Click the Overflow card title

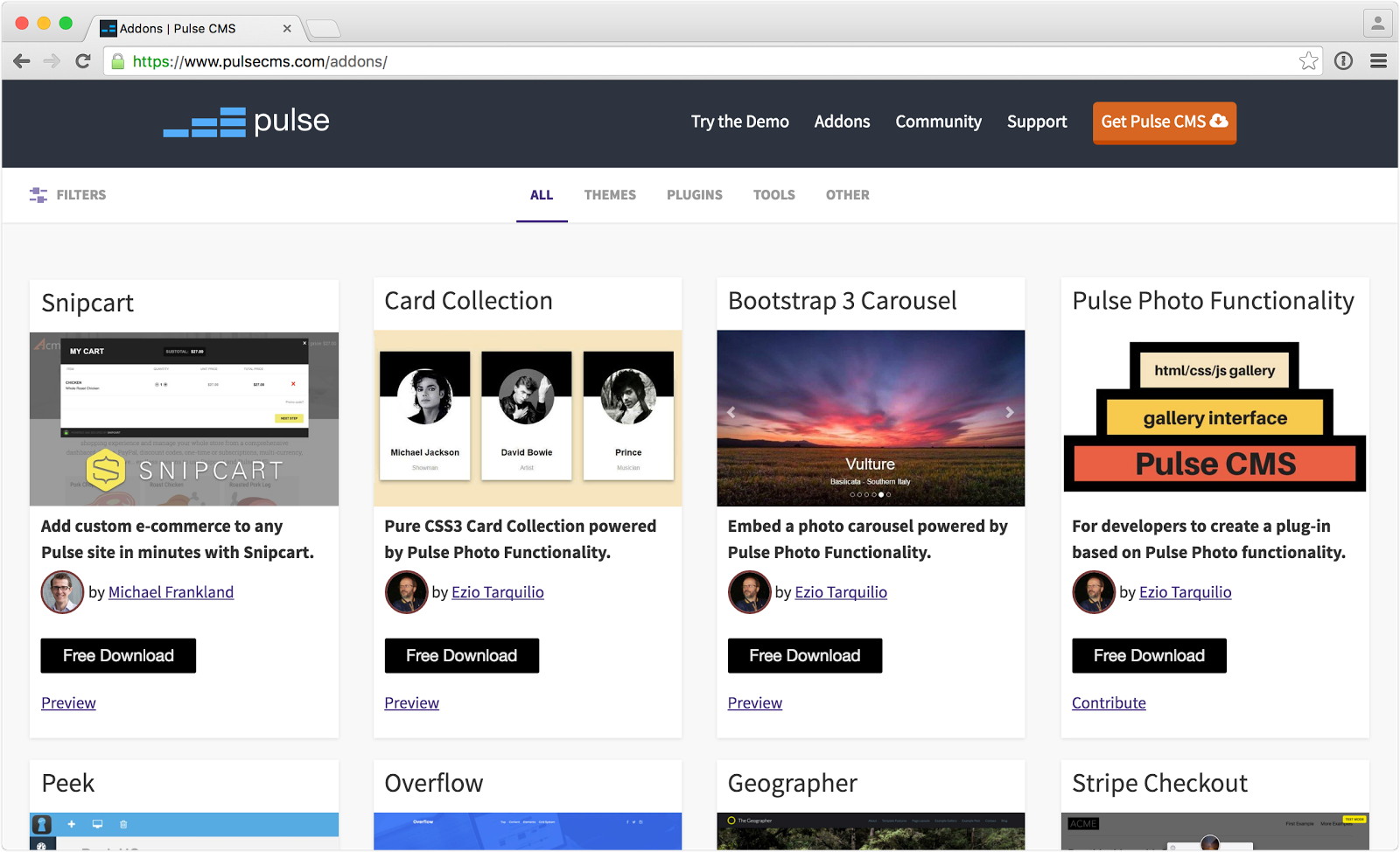coord(434,783)
